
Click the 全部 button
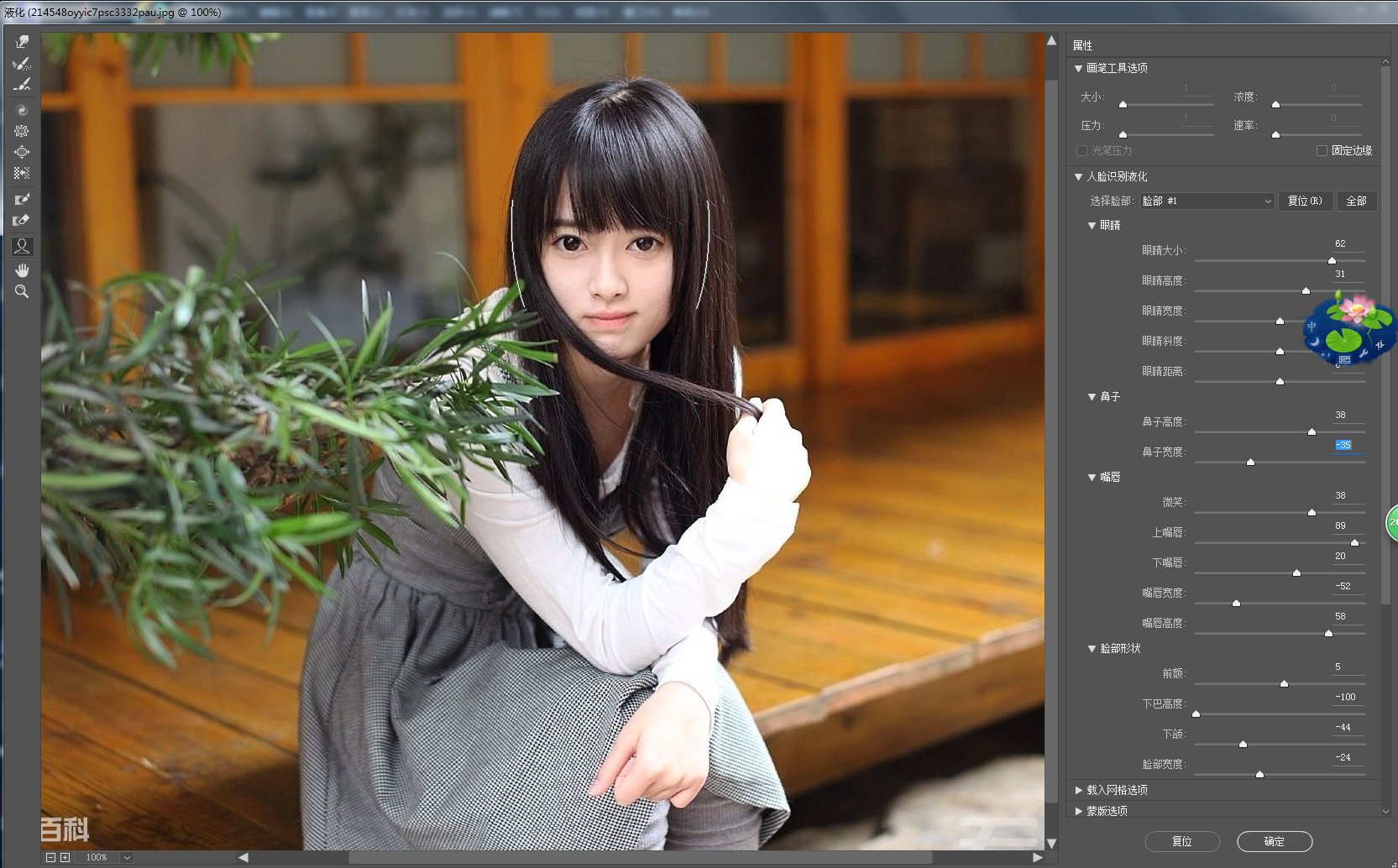1356,201
